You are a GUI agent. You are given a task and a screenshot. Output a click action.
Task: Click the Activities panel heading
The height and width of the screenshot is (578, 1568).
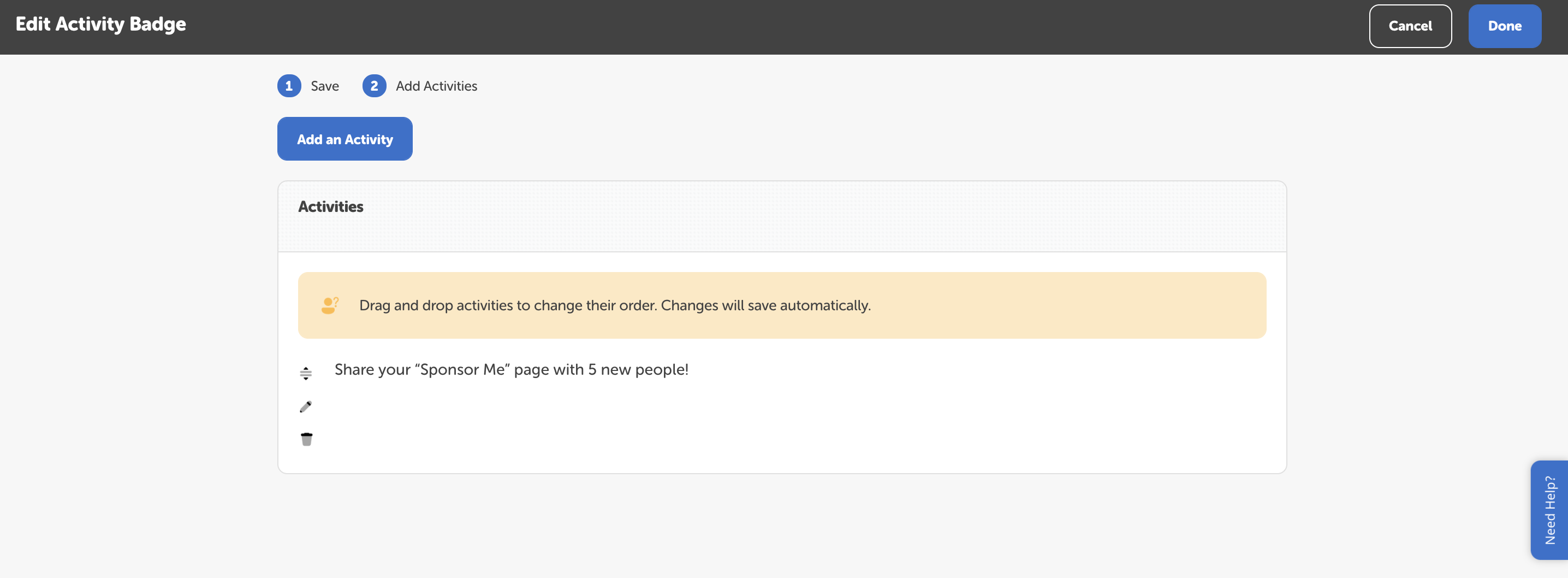[x=330, y=207]
